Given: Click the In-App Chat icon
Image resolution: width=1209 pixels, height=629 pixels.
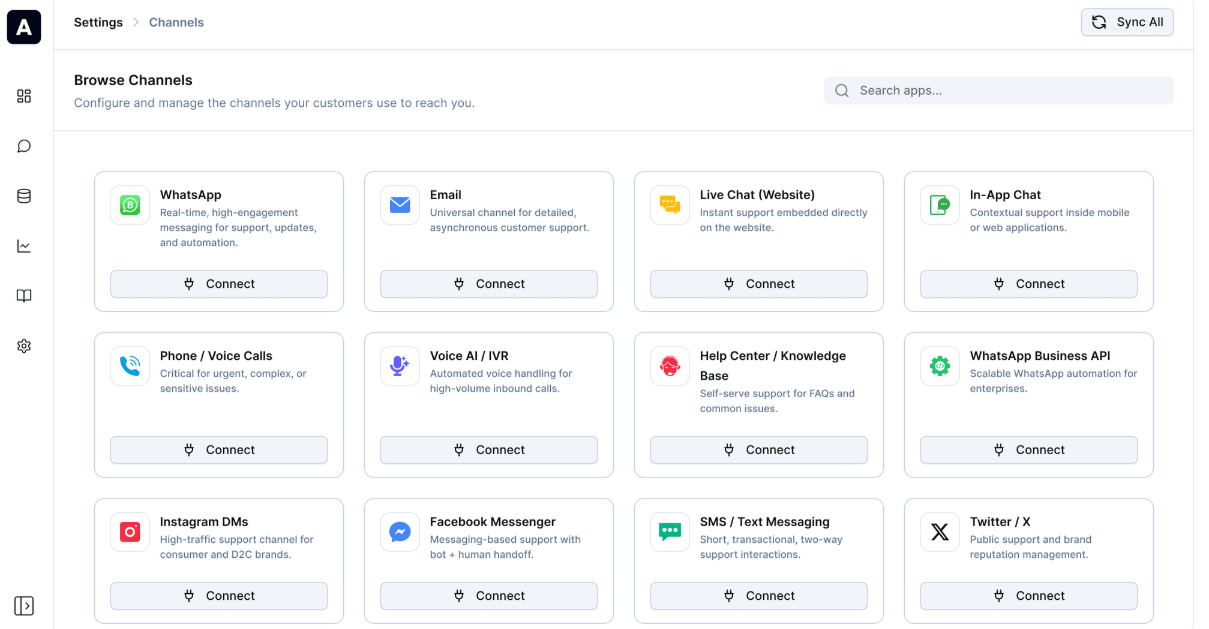Looking at the screenshot, I should point(940,205).
